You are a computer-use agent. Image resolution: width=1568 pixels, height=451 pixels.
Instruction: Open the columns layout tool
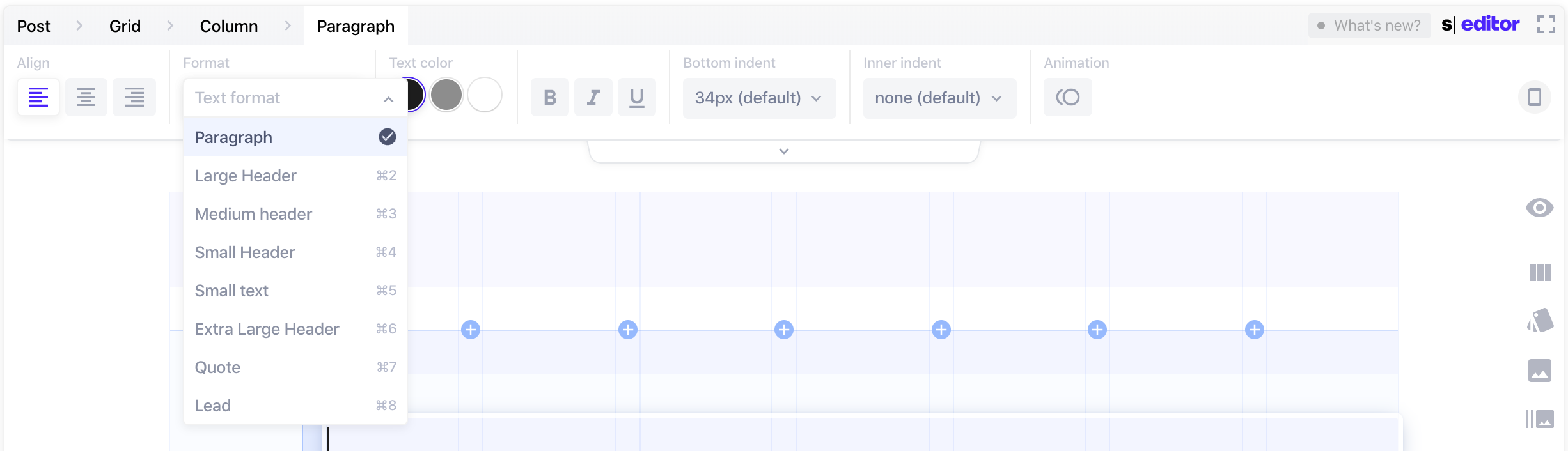1540,273
